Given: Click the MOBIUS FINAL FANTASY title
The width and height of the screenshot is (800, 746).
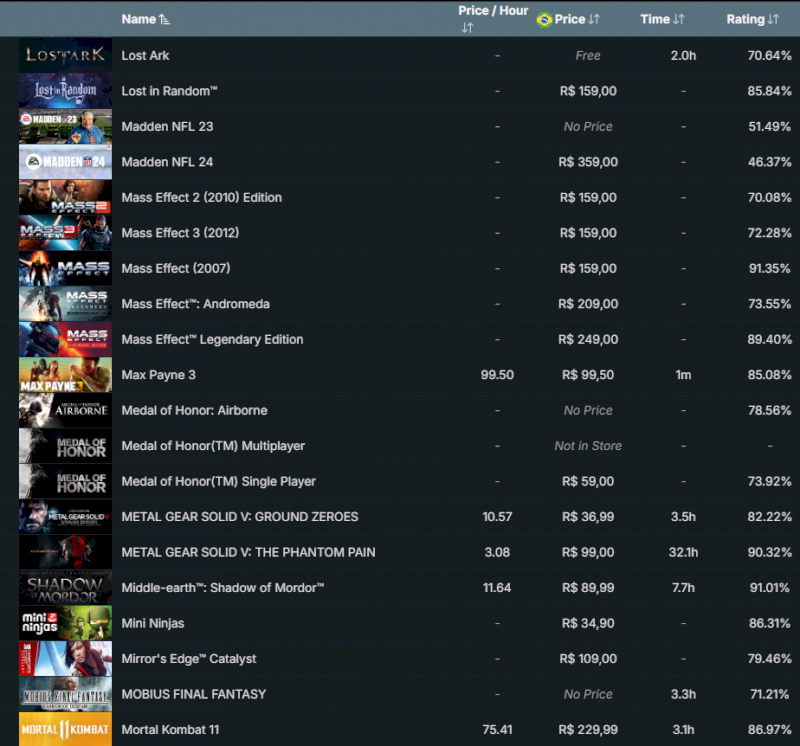Looking at the screenshot, I should [x=194, y=694].
